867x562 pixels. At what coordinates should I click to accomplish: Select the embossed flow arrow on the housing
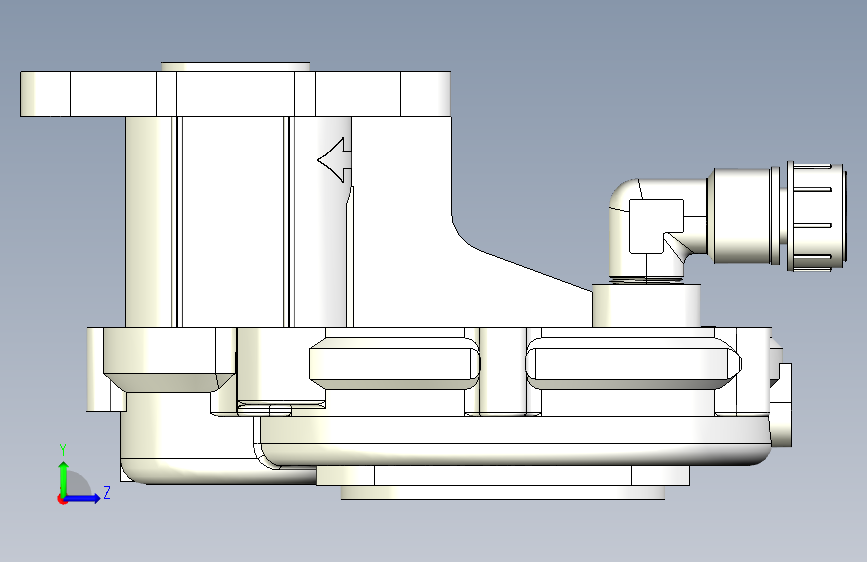(x=335, y=160)
